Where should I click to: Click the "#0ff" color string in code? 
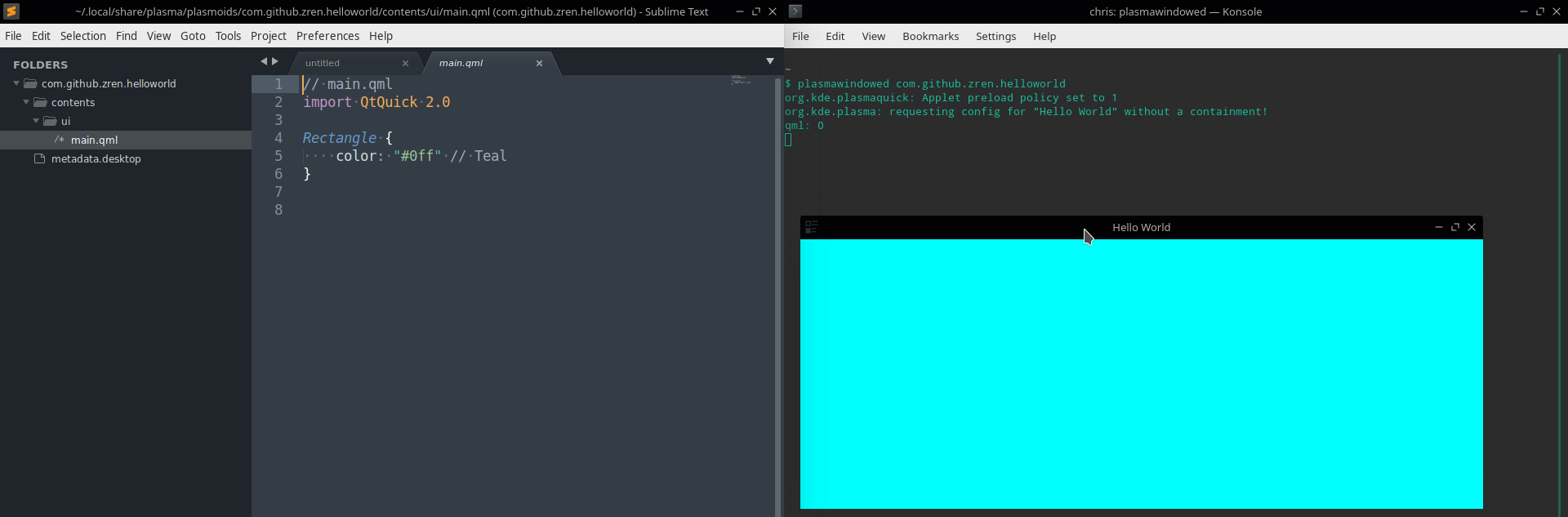(x=417, y=156)
